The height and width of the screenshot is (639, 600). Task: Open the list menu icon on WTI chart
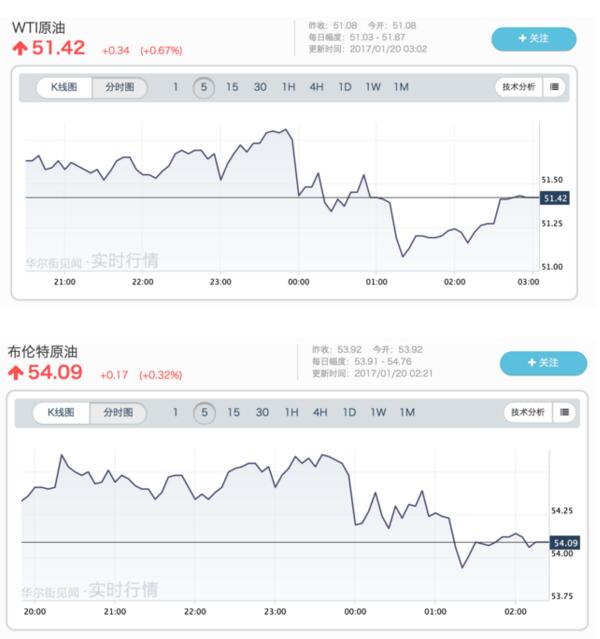555,87
